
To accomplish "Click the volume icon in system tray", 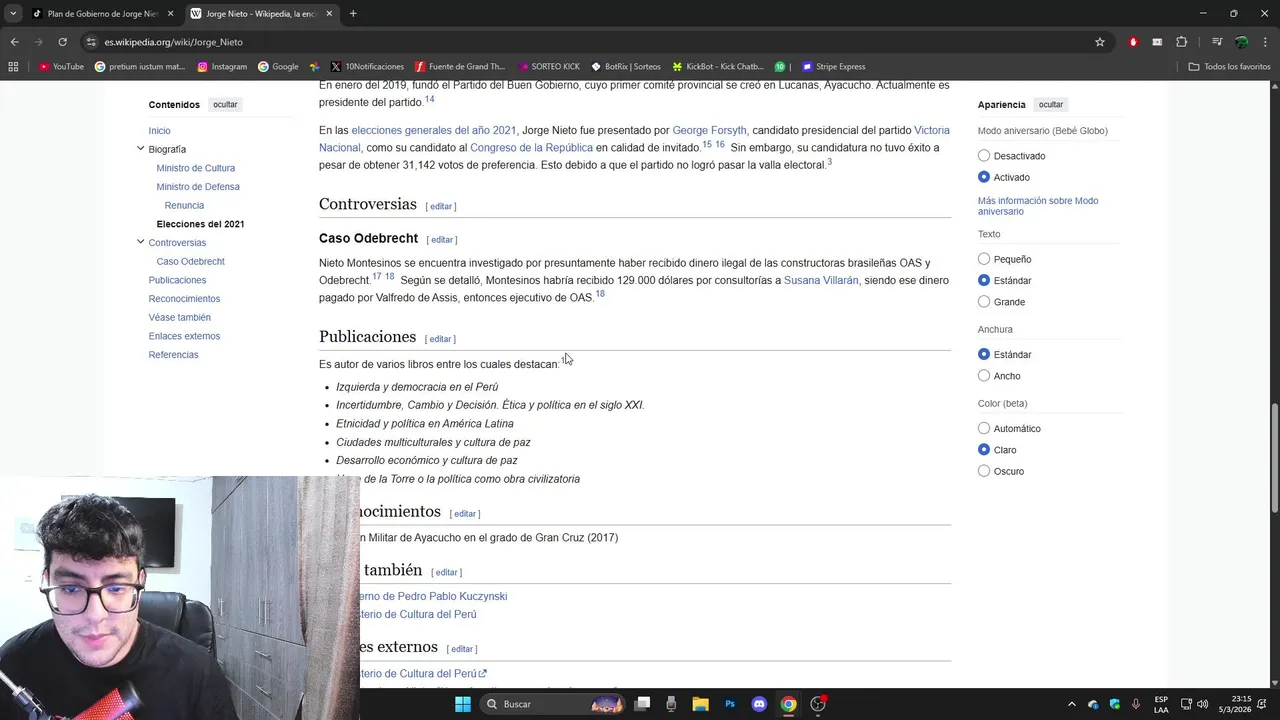I will tap(1202, 704).
